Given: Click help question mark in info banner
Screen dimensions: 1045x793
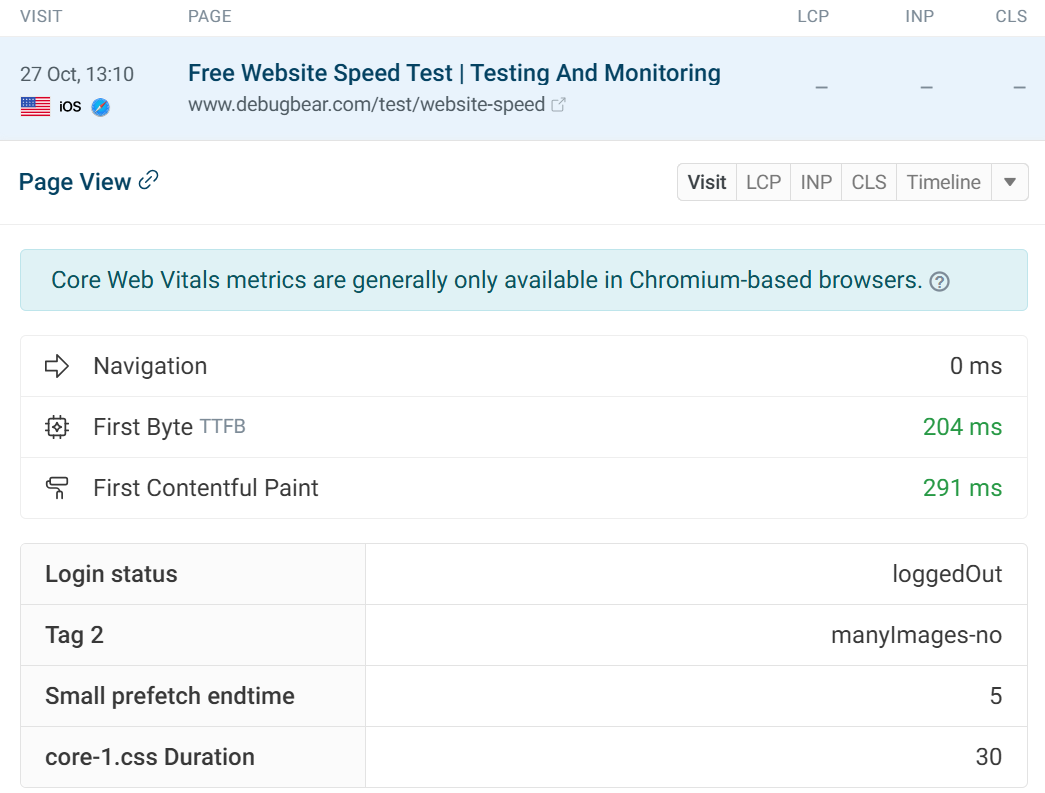Looking at the screenshot, I should click(x=939, y=282).
